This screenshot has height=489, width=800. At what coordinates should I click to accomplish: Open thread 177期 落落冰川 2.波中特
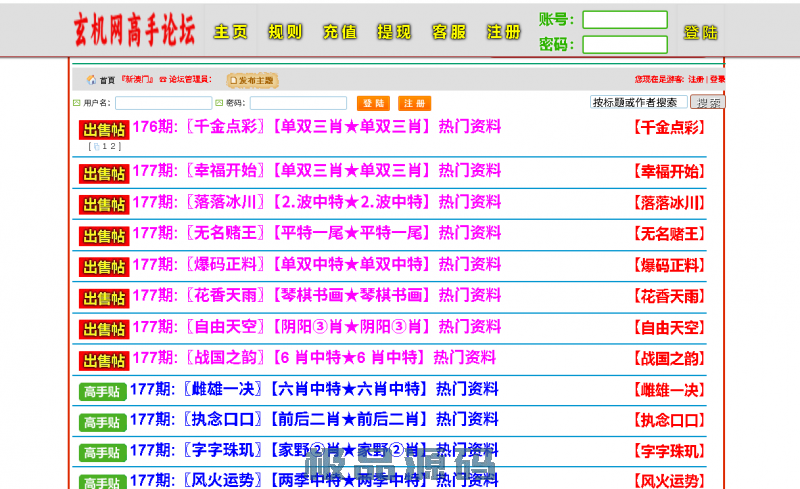tap(317, 202)
